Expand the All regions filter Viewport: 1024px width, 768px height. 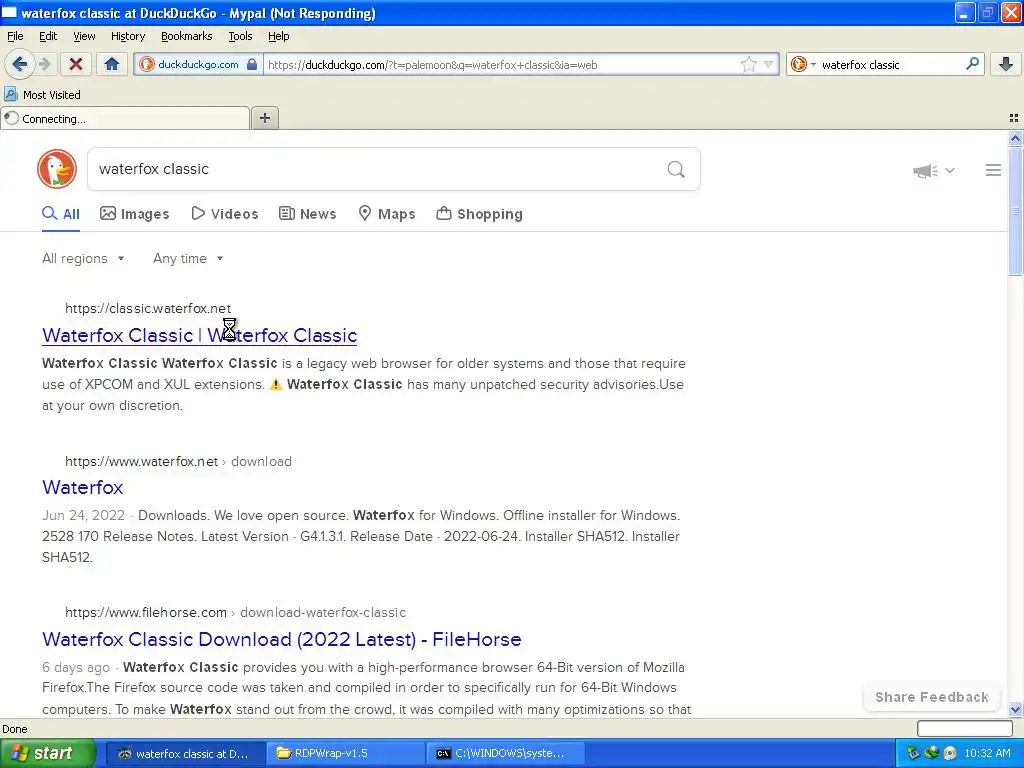click(x=83, y=259)
